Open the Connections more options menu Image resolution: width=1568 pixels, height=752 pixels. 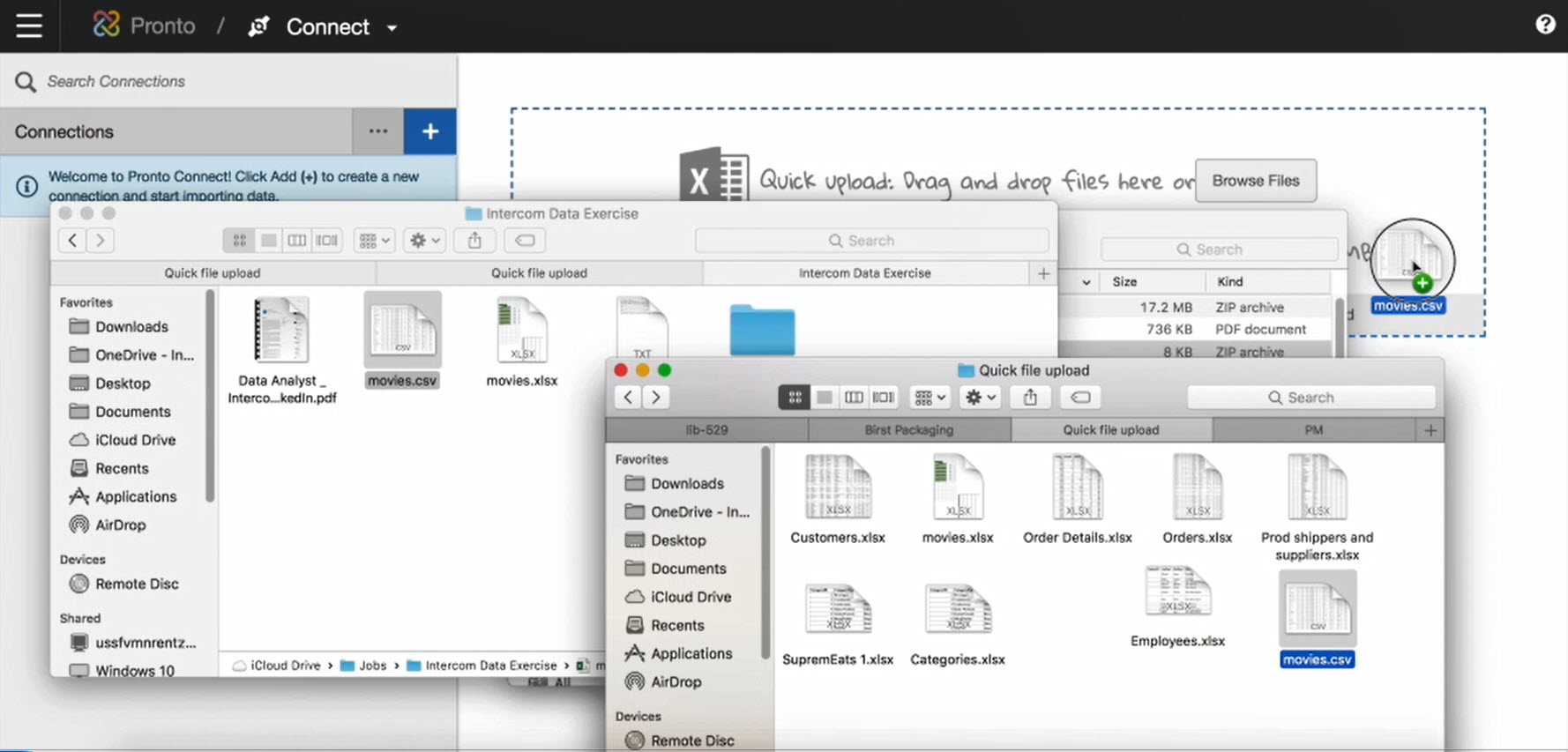378,131
